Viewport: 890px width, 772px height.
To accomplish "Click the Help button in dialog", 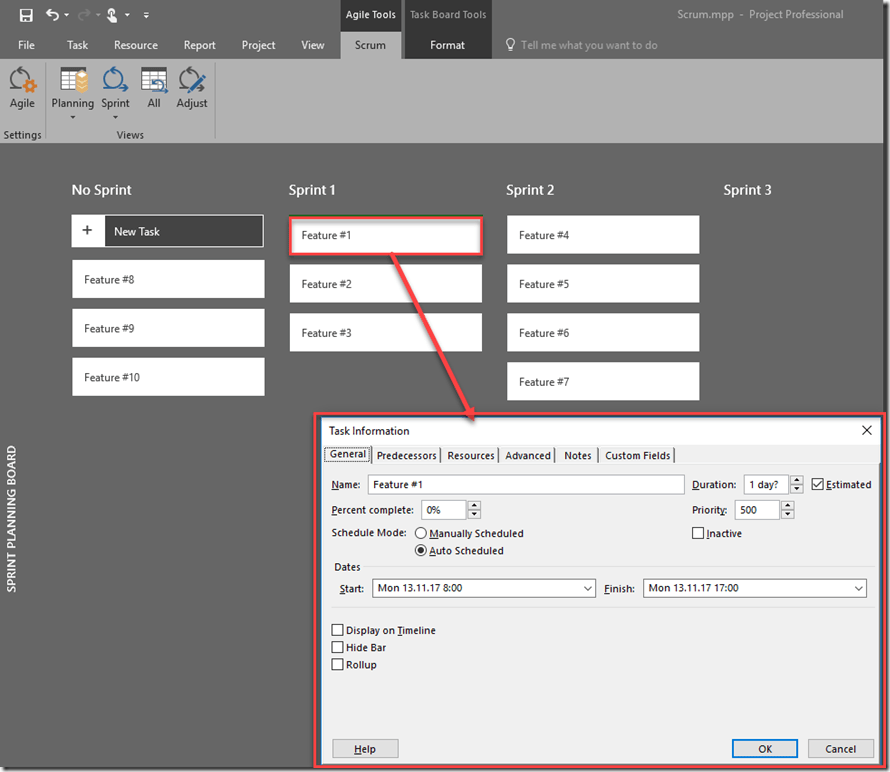I will [365, 748].
